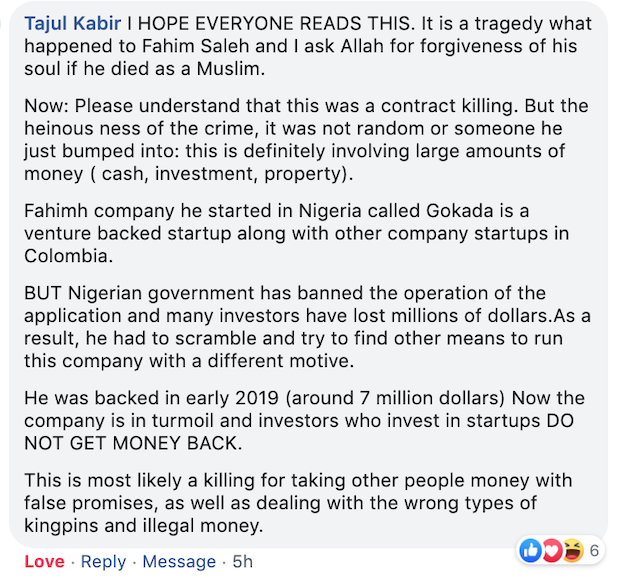
Task: Click the final paragraph starting "This is most likely"
Action: click(298, 503)
